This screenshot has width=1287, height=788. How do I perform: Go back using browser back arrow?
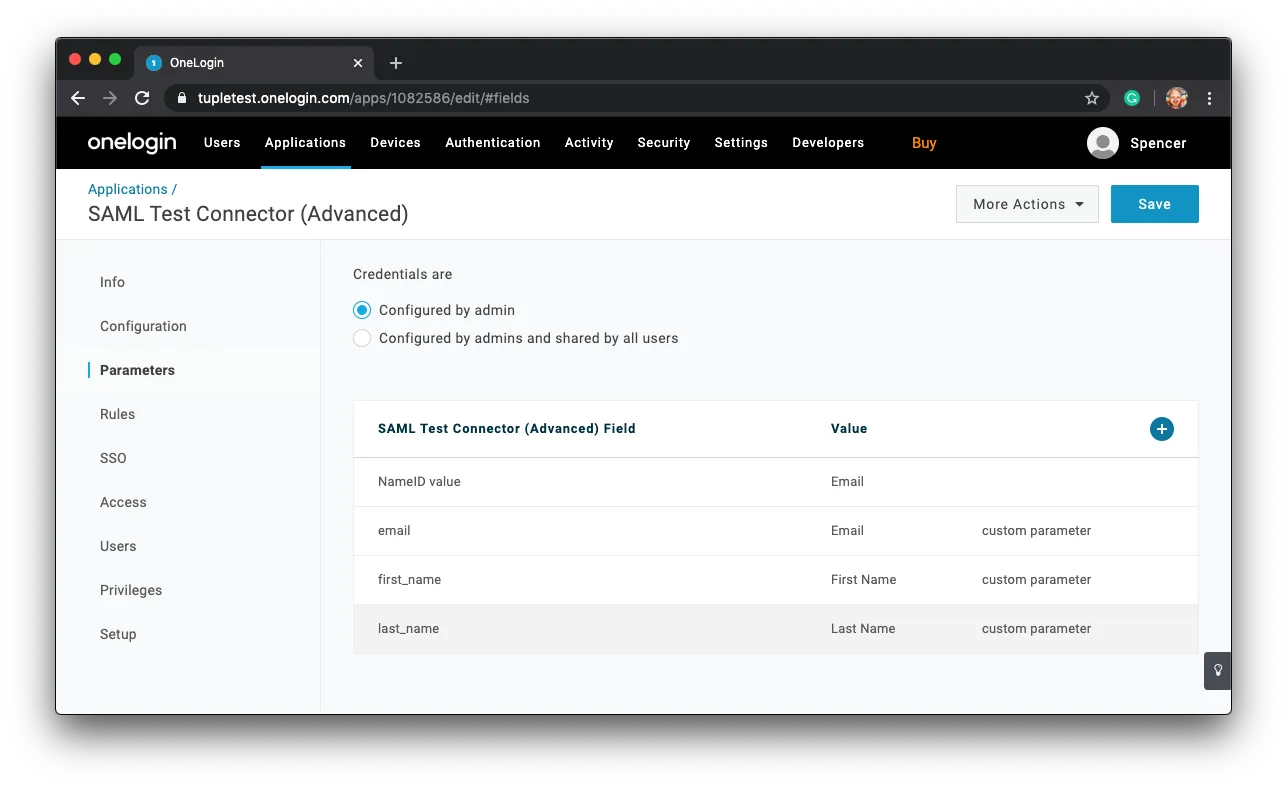[78, 98]
